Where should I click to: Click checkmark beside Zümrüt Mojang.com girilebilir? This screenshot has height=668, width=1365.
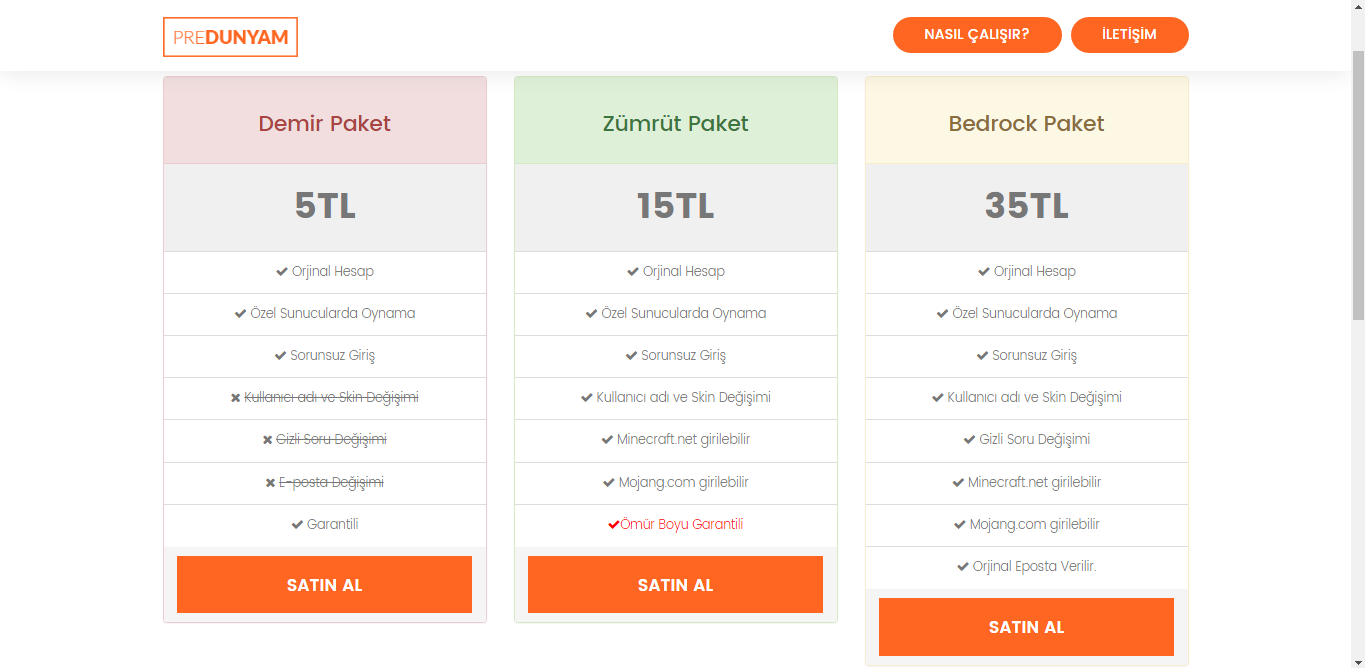[609, 483]
